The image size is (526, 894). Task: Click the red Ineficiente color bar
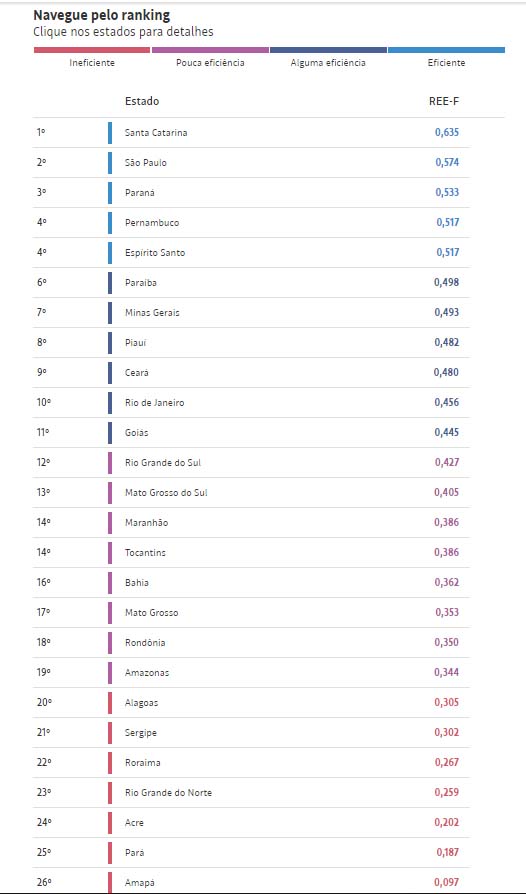coord(92,50)
